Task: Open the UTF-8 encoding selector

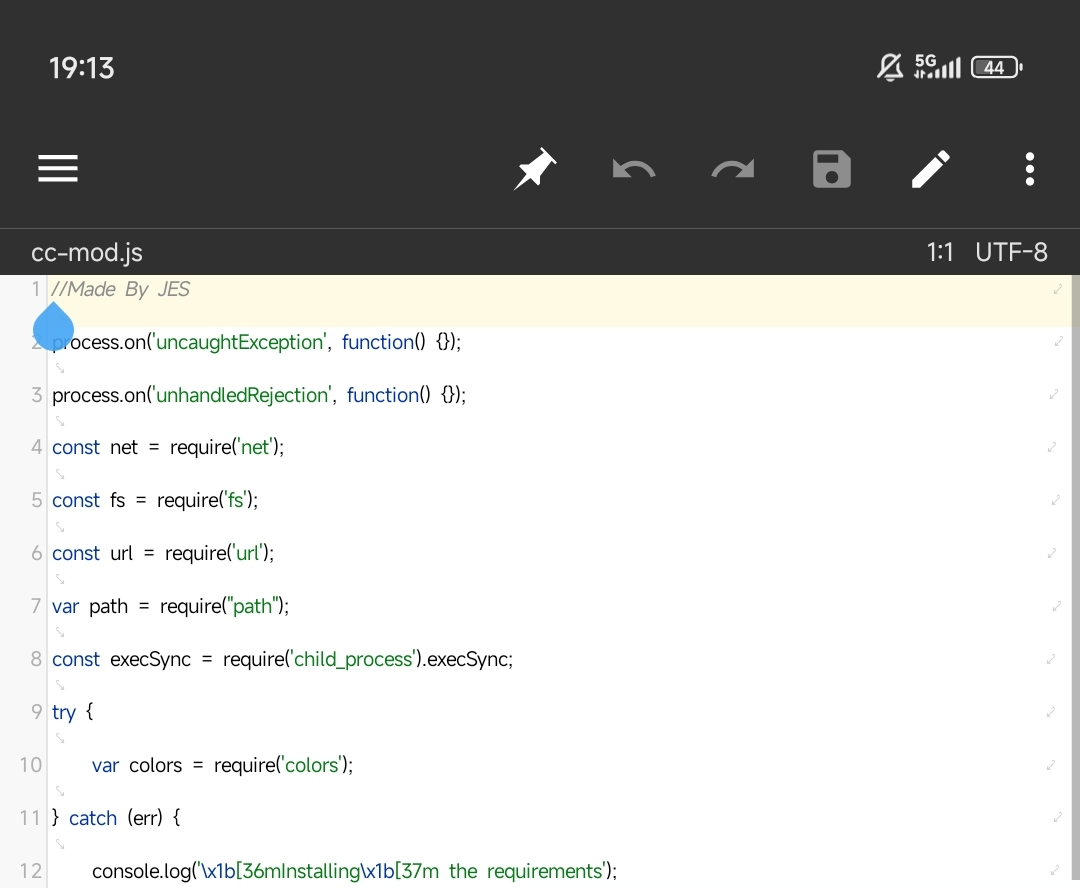Action: pyautogui.click(x=1011, y=252)
